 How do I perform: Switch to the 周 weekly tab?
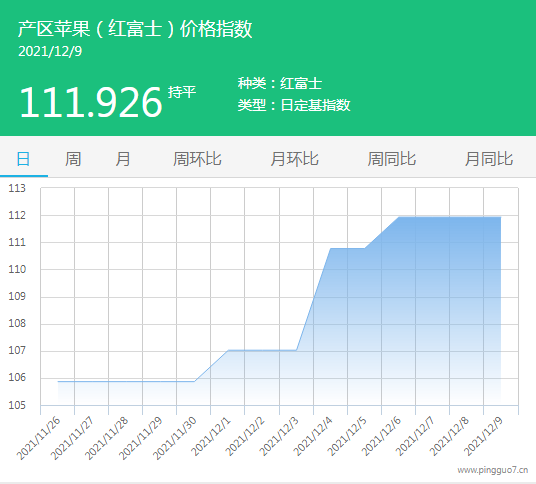(73, 159)
